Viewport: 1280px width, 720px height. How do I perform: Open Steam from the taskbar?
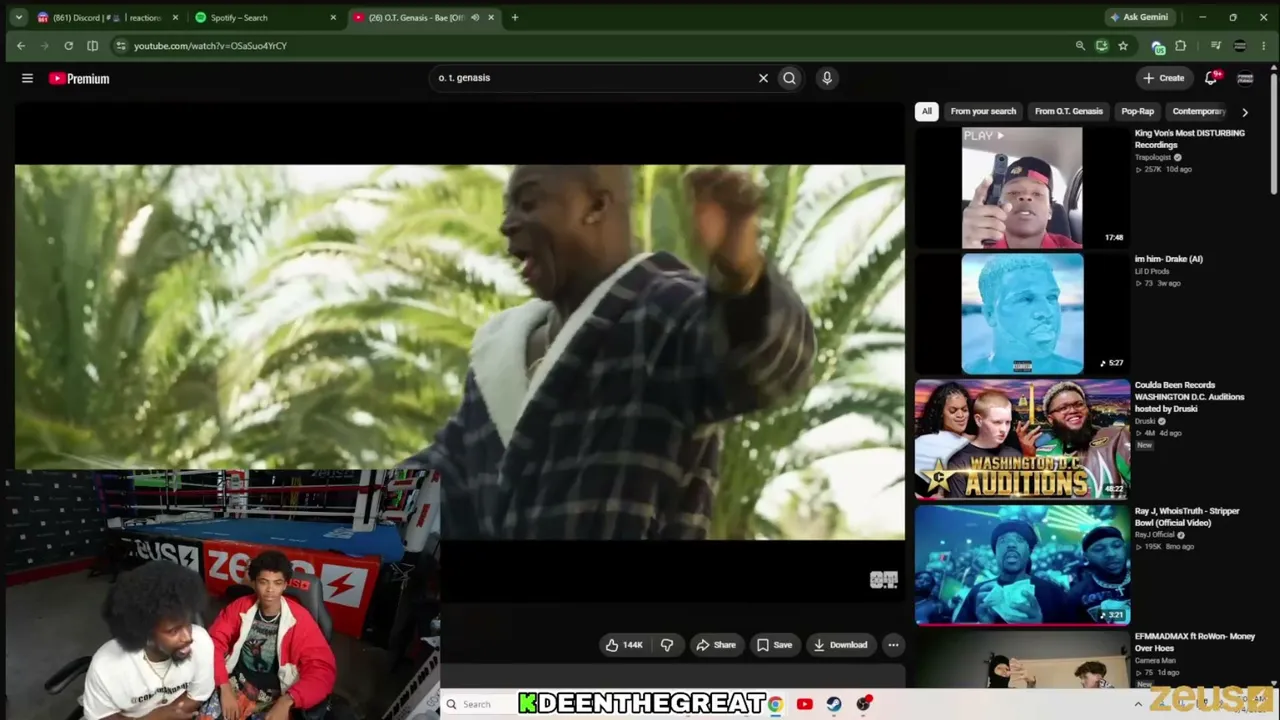click(x=834, y=704)
